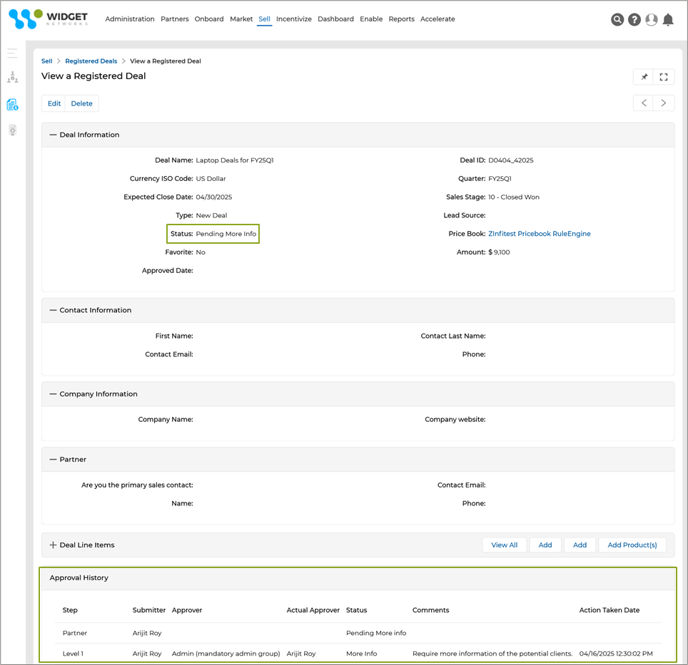This screenshot has height=665, width=688.
Task: Go to the previous record arrow
Action: point(644,103)
